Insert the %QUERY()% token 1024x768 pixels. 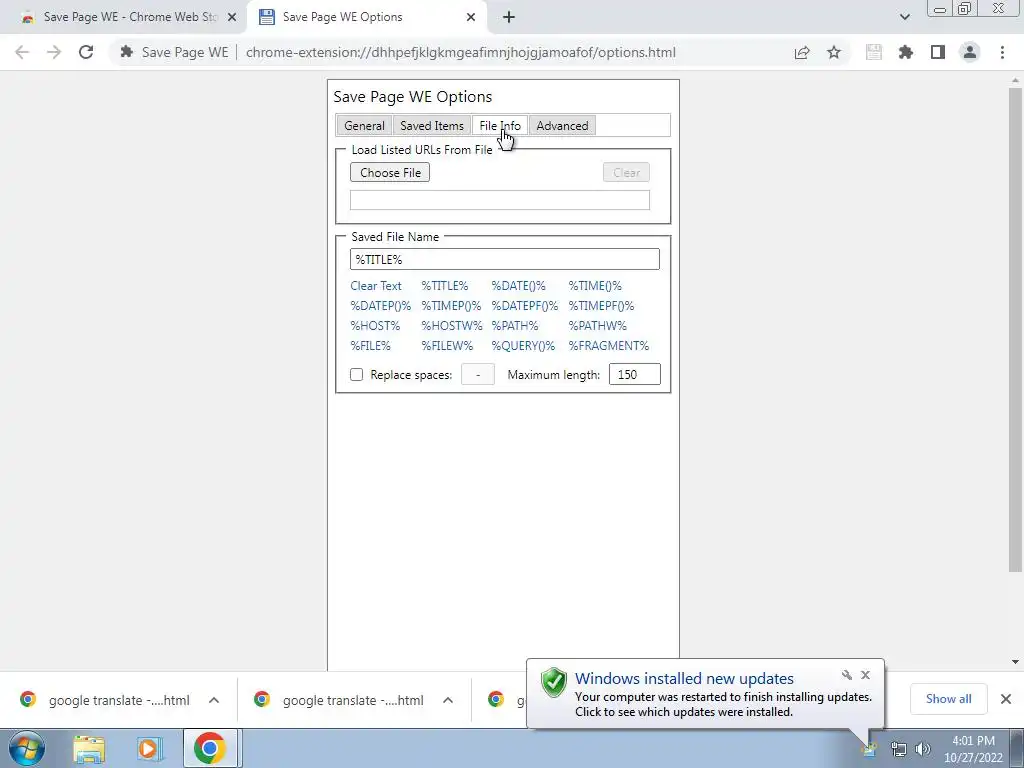(523, 345)
